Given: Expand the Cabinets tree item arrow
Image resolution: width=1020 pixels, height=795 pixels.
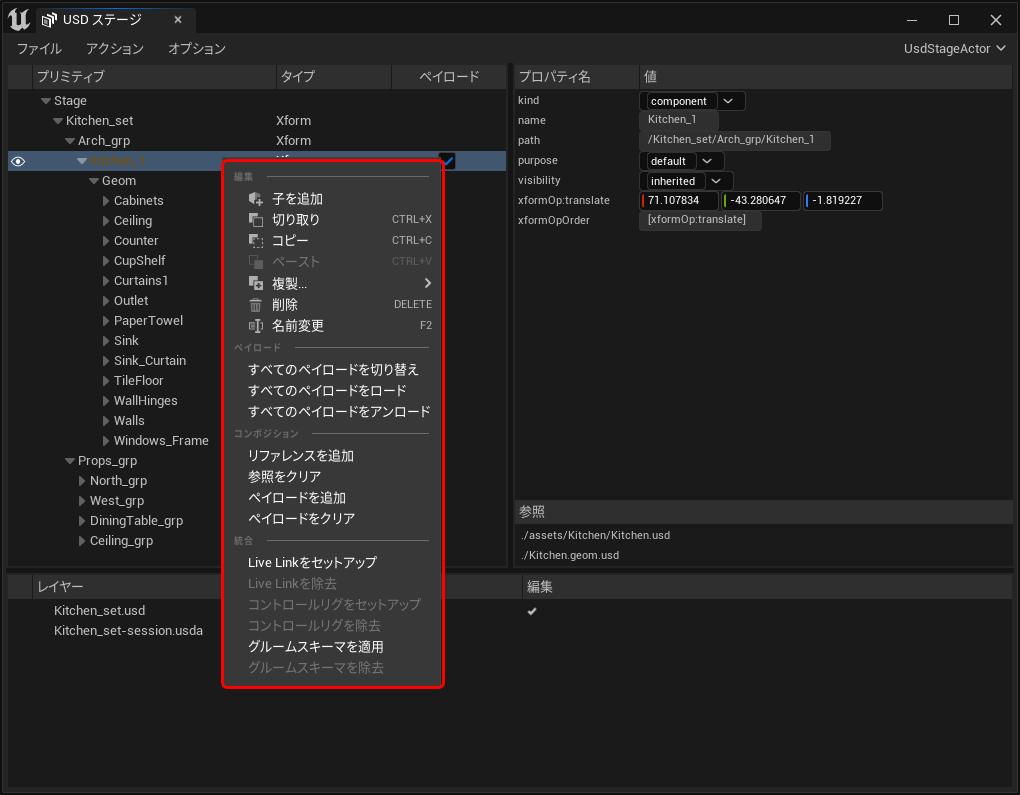Looking at the screenshot, I should (106, 201).
